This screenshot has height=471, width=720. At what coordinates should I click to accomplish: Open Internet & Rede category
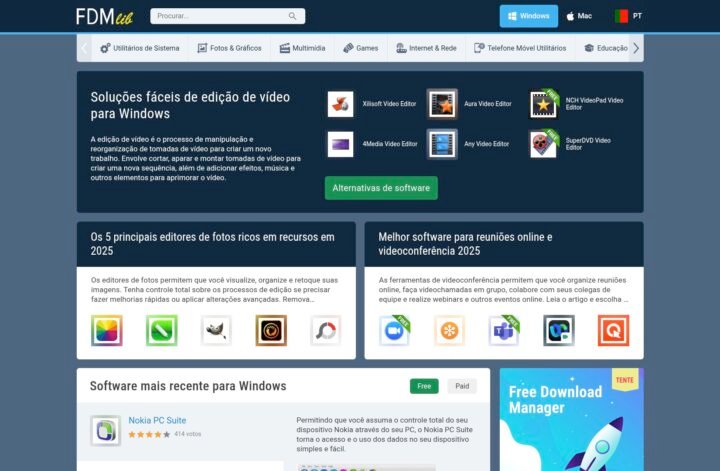[426, 48]
